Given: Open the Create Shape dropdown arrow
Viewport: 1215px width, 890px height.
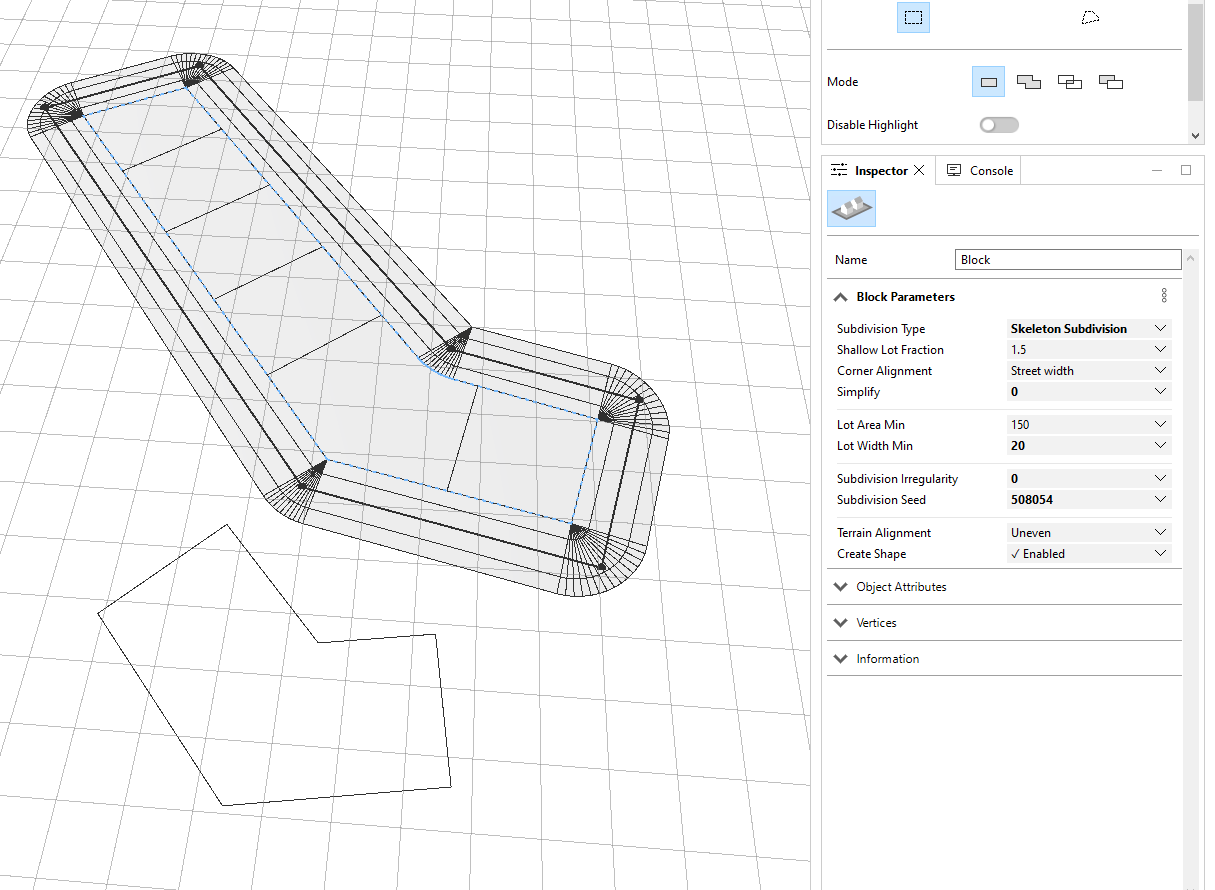Looking at the screenshot, I should click(x=1160, y=553).
